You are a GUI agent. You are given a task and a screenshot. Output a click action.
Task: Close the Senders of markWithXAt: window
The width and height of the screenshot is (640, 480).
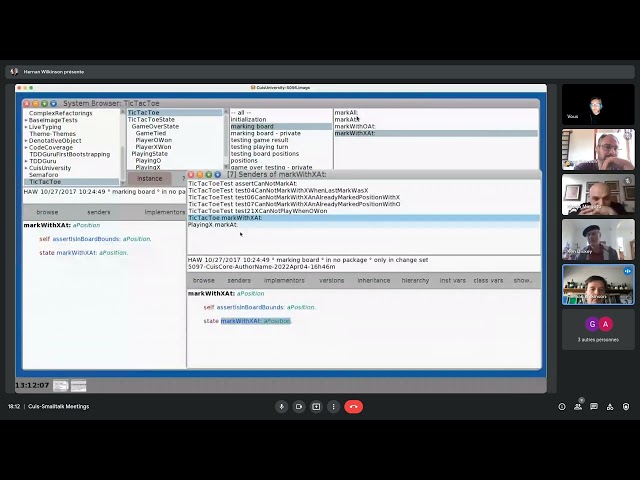[191, 175]
